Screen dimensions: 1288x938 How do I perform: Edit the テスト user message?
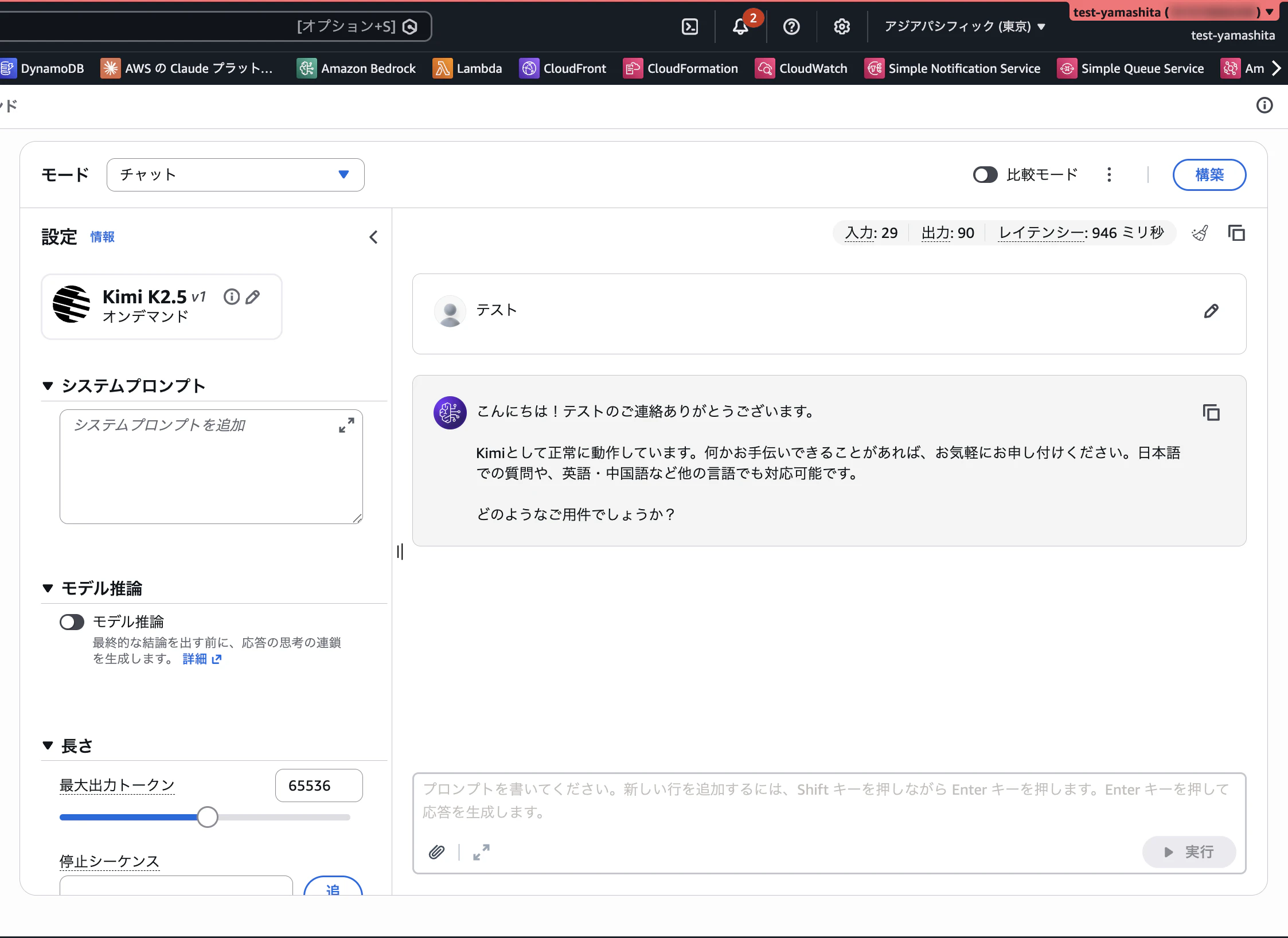(x=1211, y=311)
